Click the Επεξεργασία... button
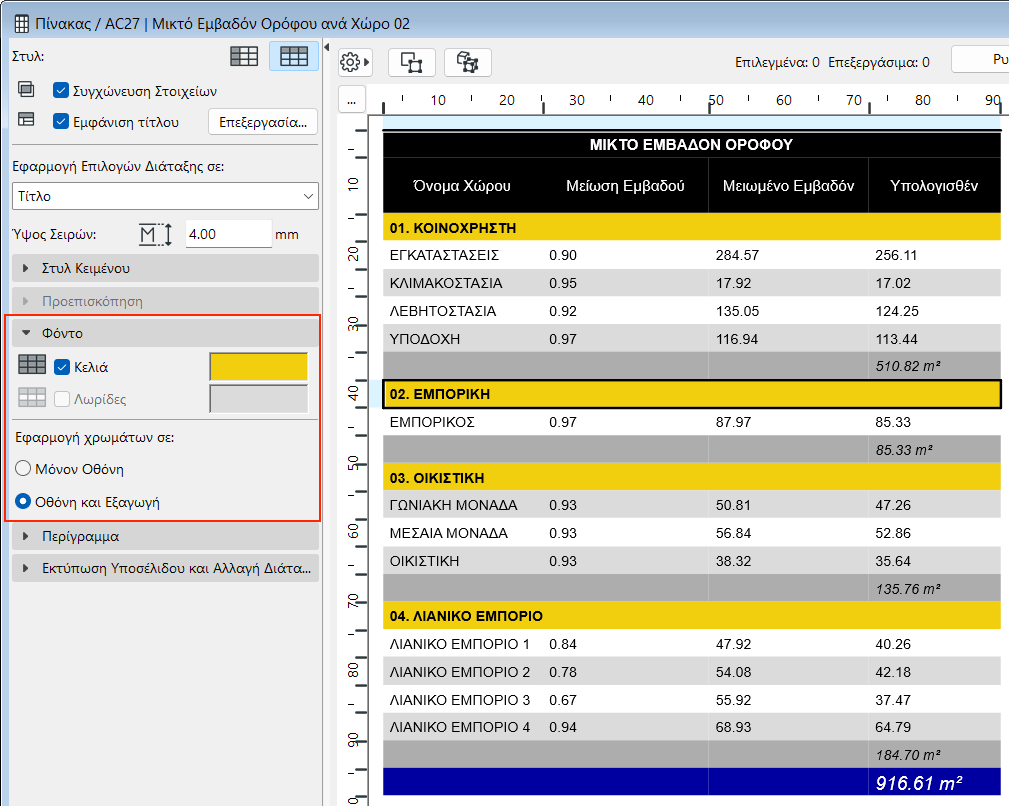Viewport: 1009px width, 806px height. click(x=263, y=122)
